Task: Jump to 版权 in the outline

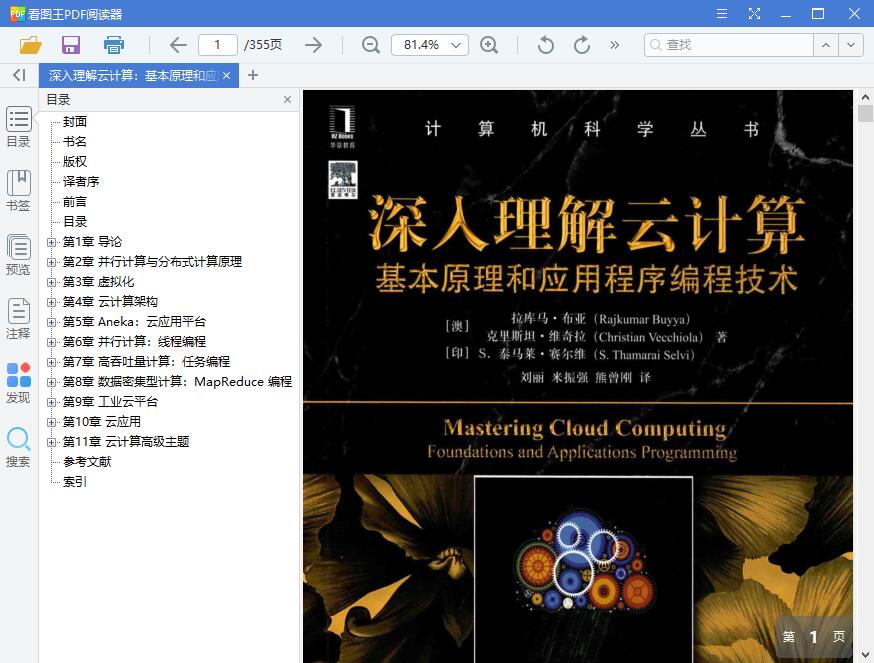Action: click(75, 162)
